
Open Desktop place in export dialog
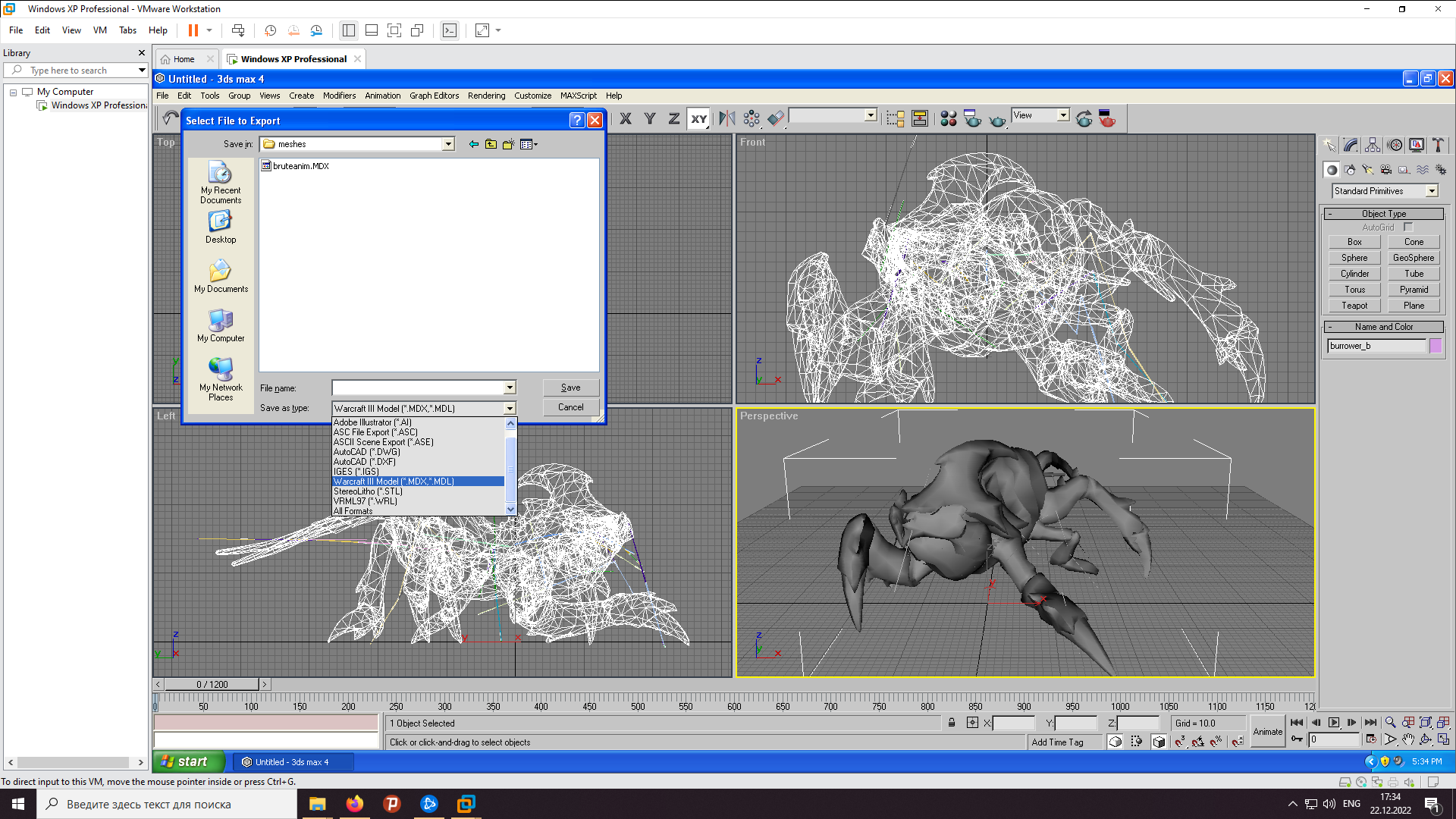[221, 227]
